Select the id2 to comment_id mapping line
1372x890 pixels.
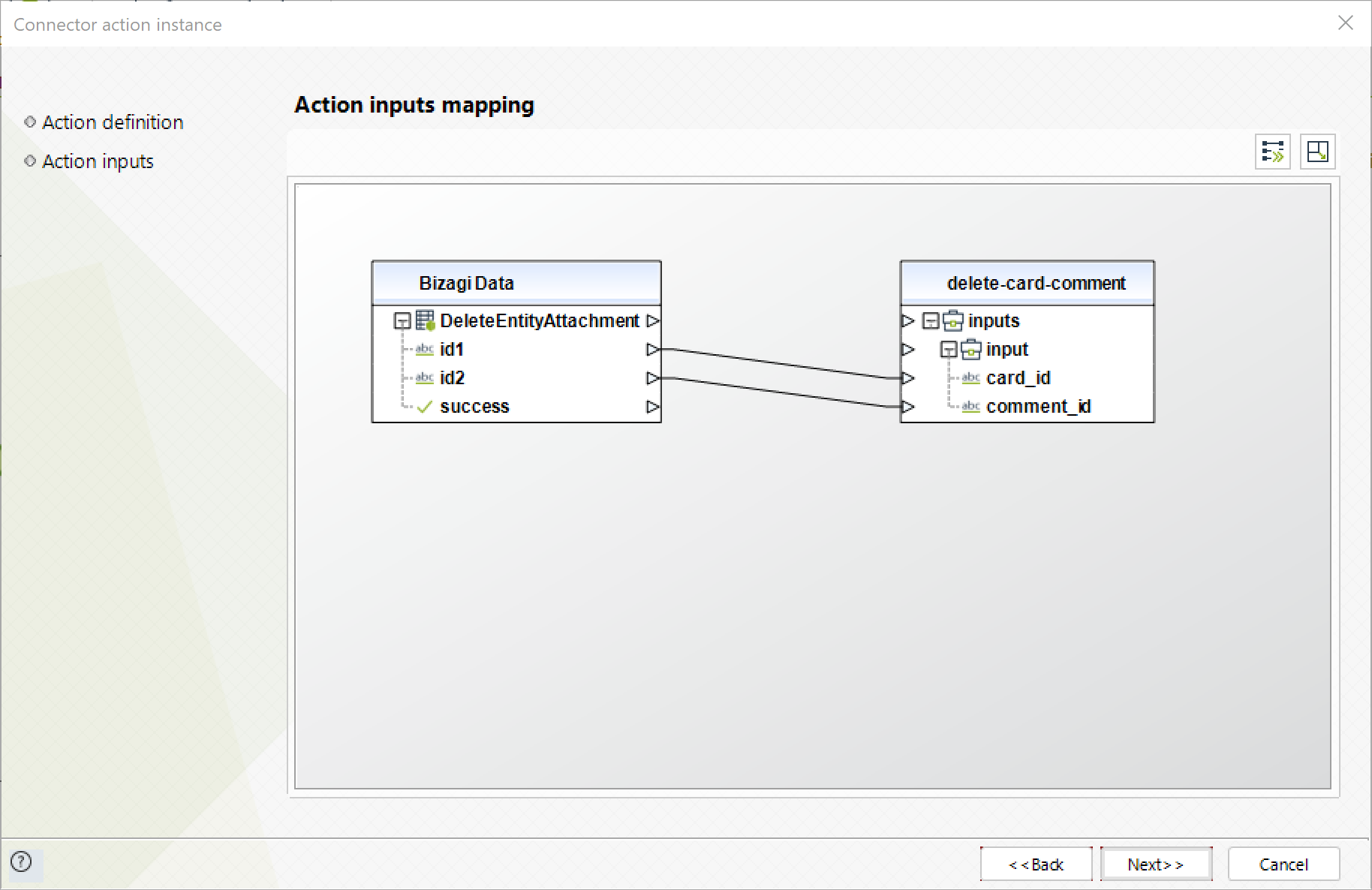click(x=781, y=392)
